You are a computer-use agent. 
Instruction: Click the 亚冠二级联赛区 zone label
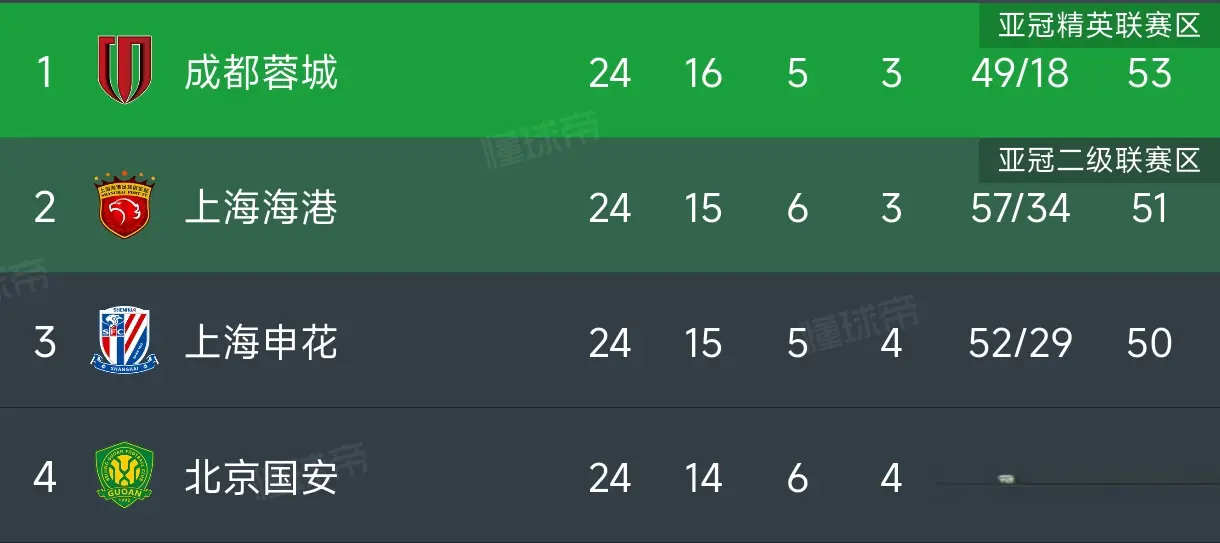tap(1099, 161)
